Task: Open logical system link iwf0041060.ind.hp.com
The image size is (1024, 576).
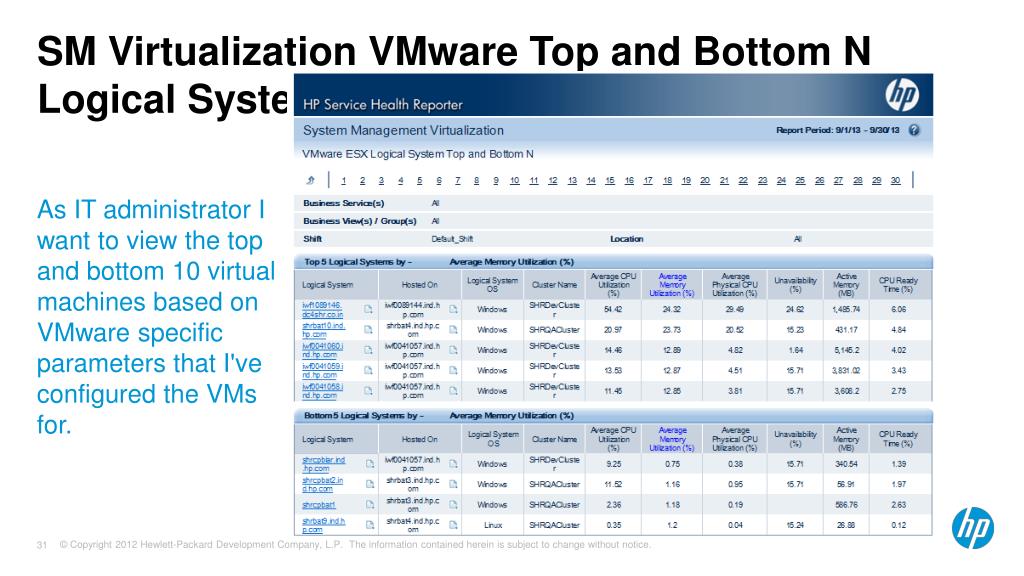Action: 323,350
